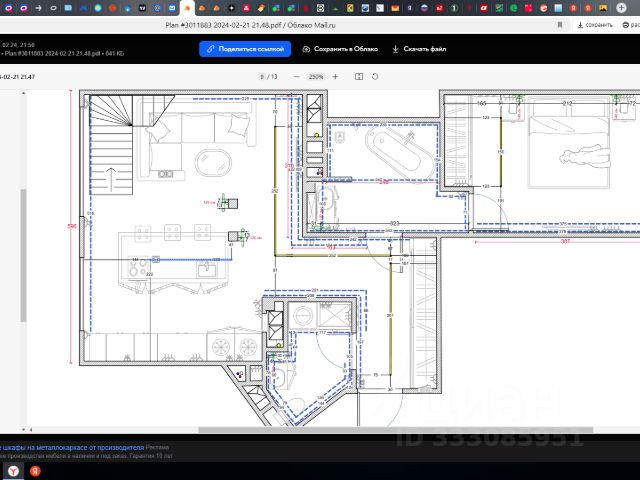Click Скачать файл button
Image resolution: width=640 pixels, height=480 pixels.
pyautogui.click(x=419, y=49)
